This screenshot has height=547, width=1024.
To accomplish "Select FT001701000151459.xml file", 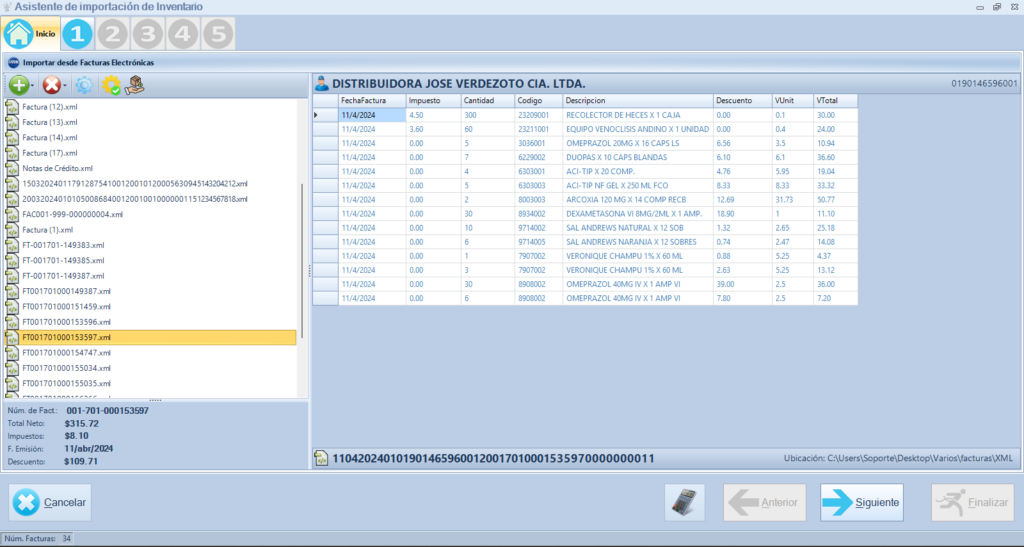I will pyautogui.click(x=67, y=306).
